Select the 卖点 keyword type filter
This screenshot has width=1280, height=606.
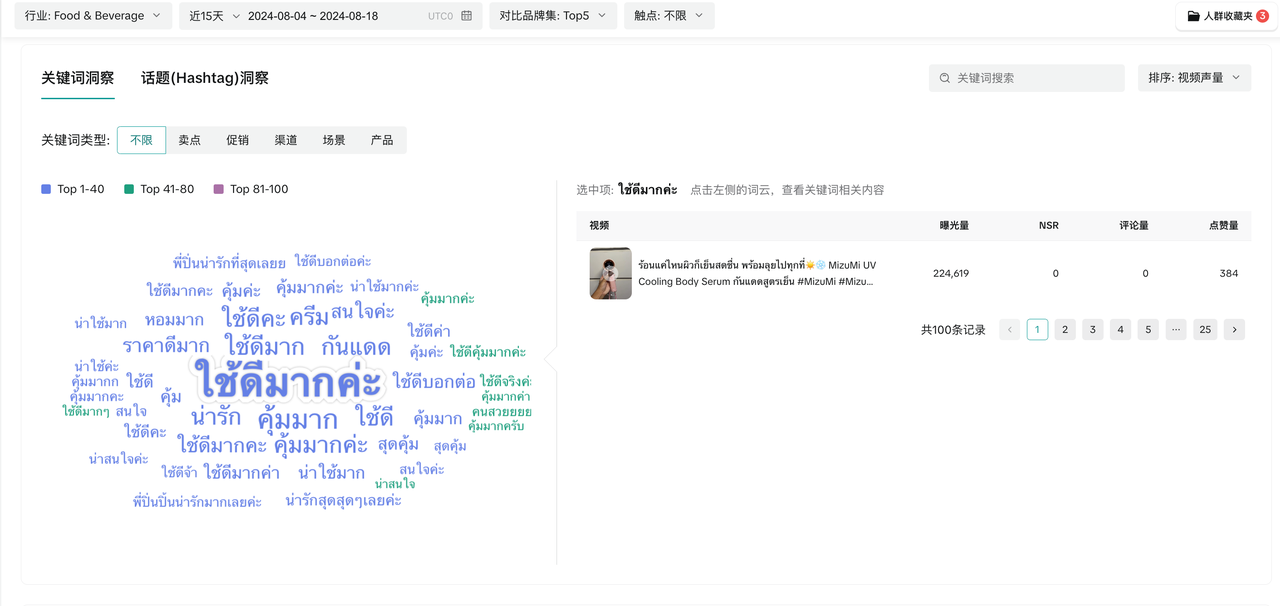pos(189,140)
